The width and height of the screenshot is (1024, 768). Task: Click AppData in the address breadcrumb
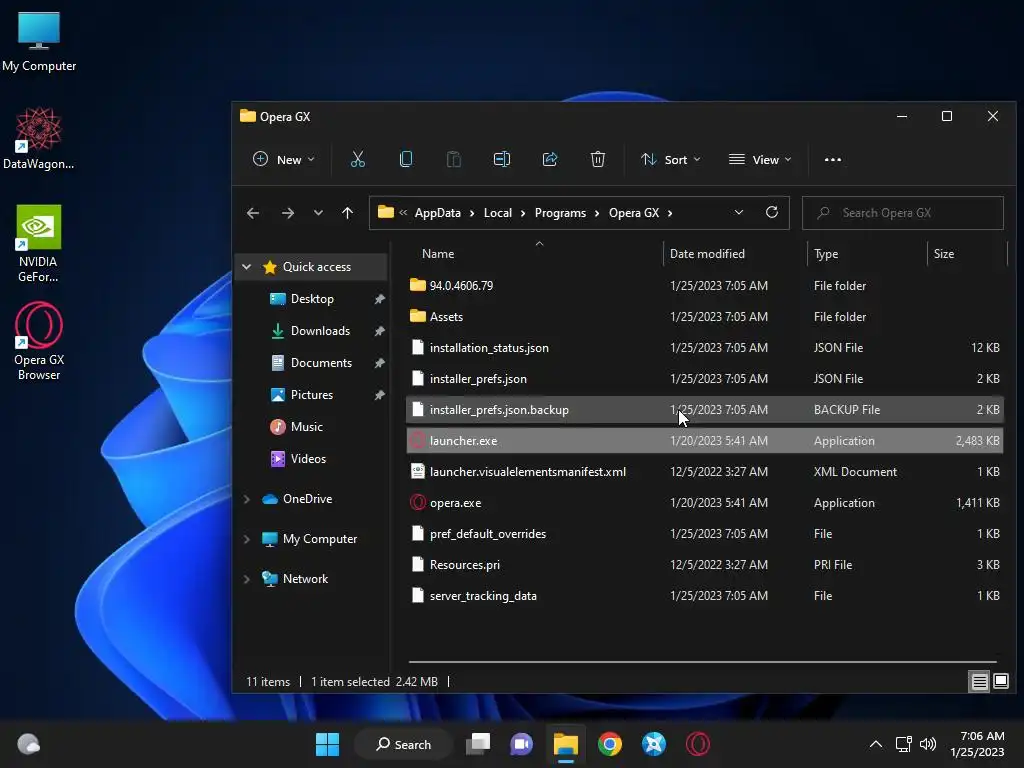[438, 213]
